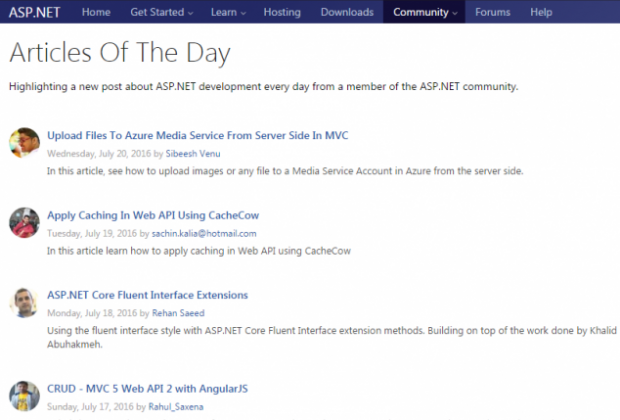Open Apply Caching In Web API article

pyautogui.click(x=153, y=216)
